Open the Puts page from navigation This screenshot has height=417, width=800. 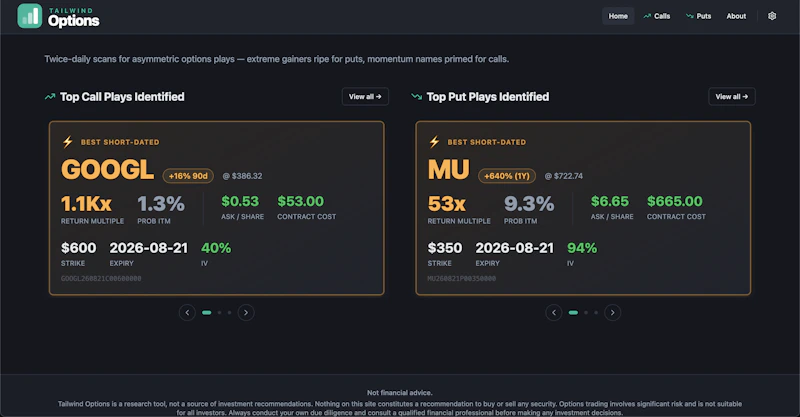pos(698,16)
